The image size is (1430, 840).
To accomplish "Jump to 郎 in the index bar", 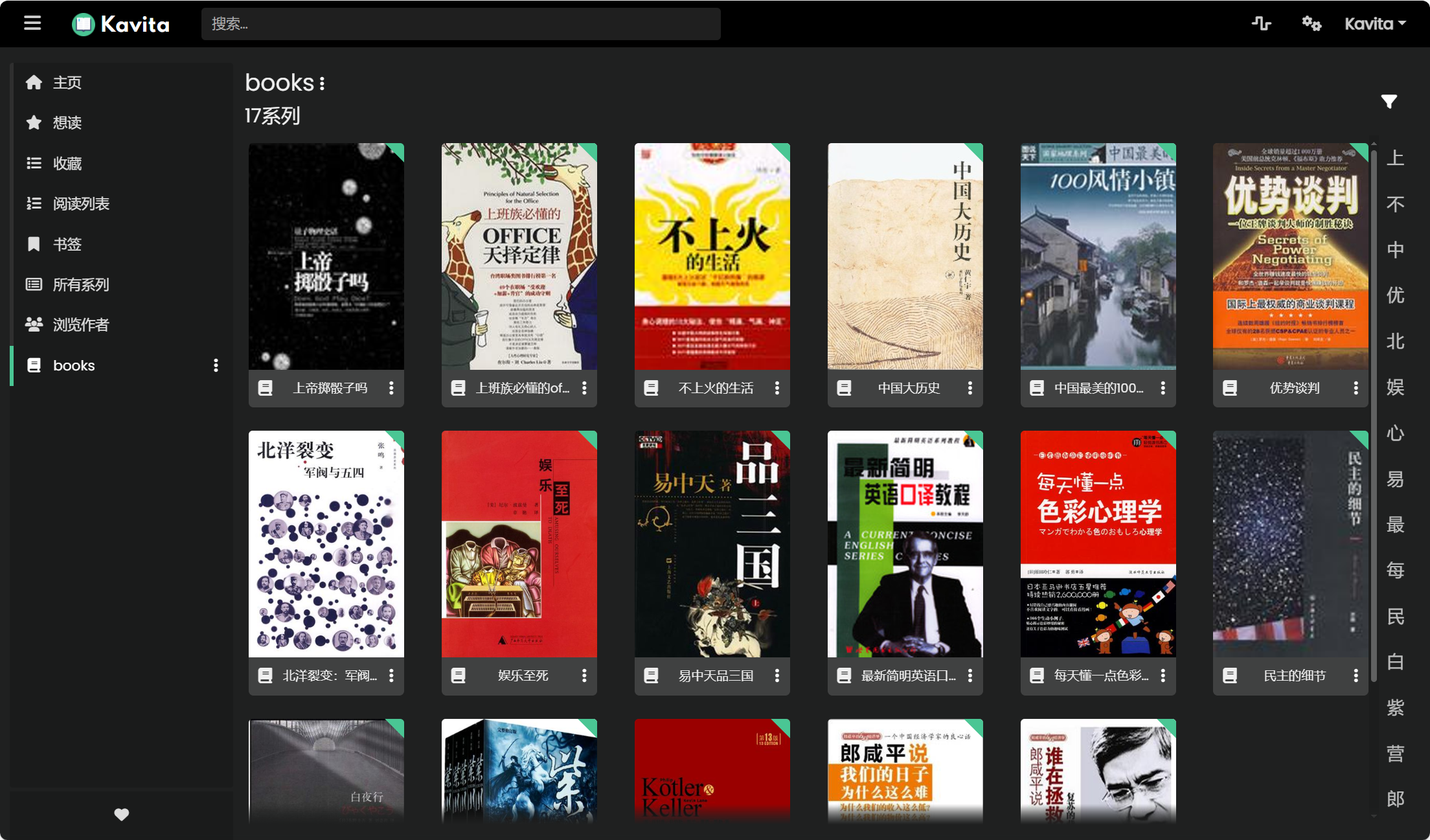I will [x=1395, y=799].
